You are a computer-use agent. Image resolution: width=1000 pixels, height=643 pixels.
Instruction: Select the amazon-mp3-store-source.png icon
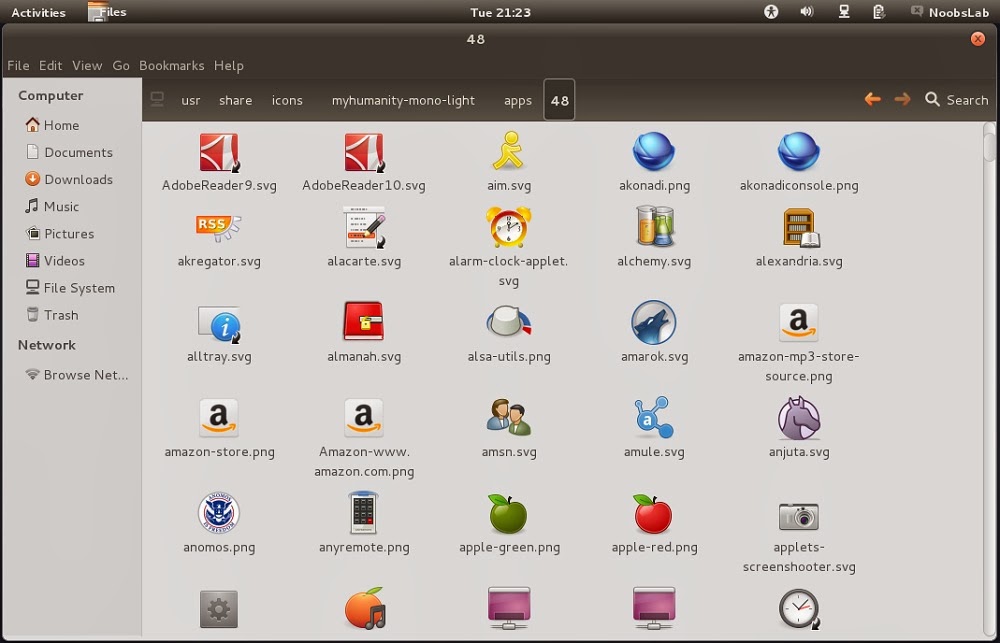click(x=798, y=322)
